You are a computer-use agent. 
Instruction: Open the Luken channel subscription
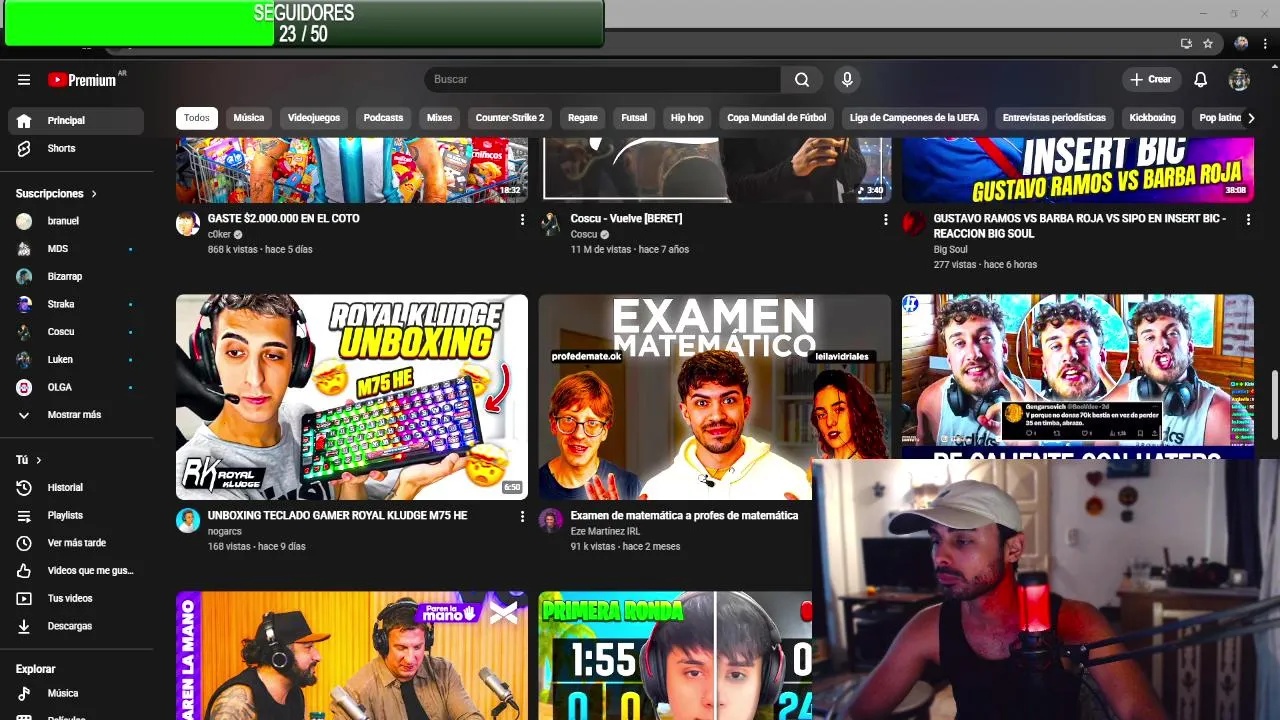click(x=76, y=359)
